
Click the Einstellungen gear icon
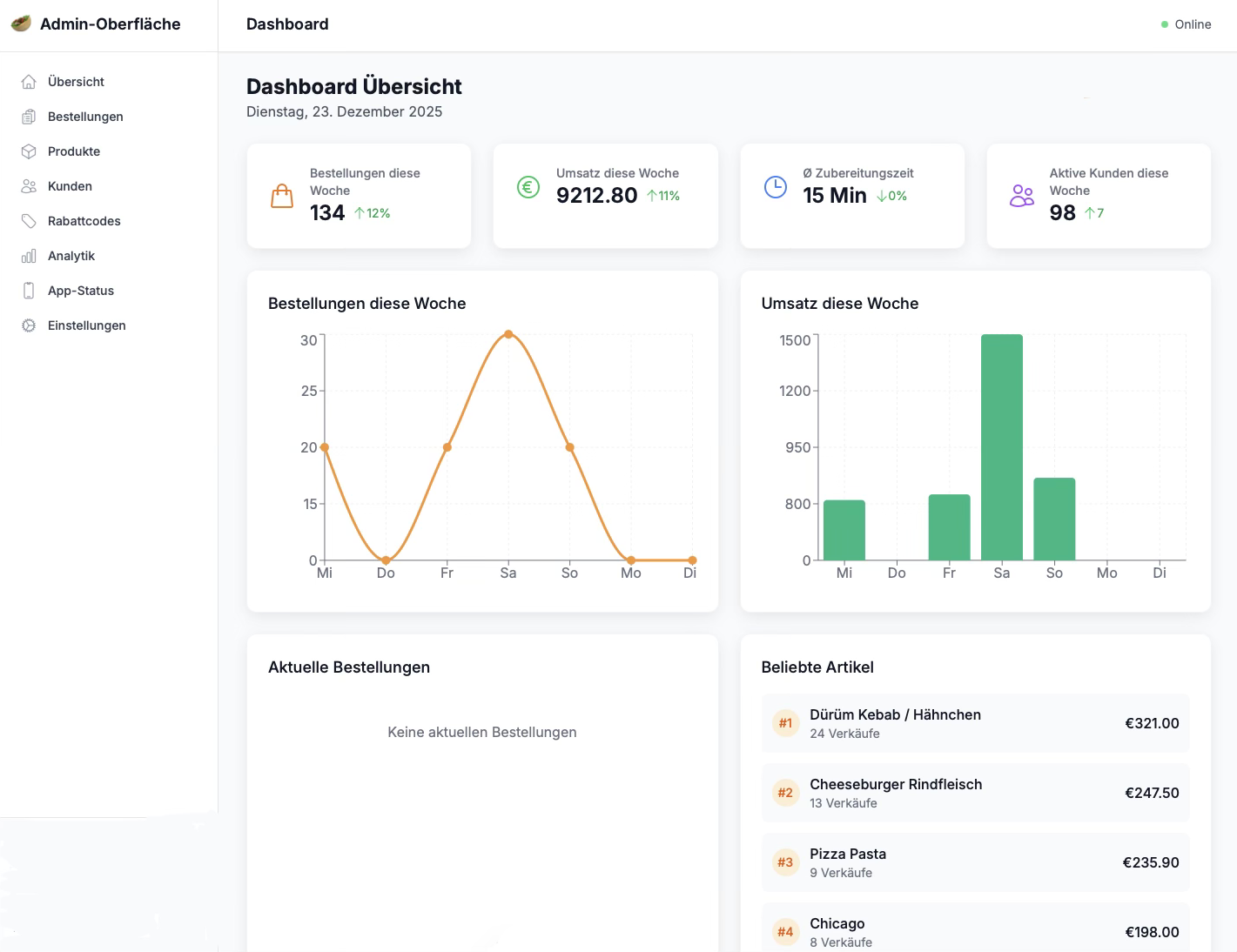[29, 325]
